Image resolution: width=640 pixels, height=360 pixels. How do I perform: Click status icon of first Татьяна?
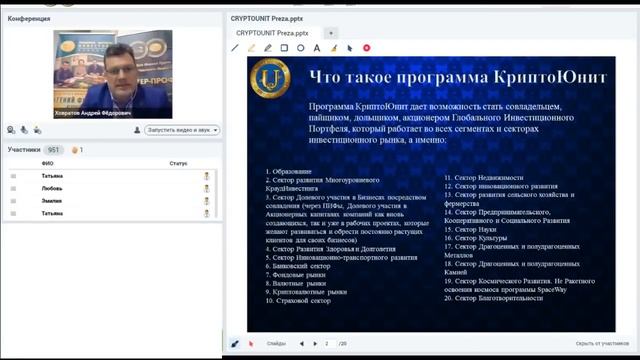[x=207, y=176]
